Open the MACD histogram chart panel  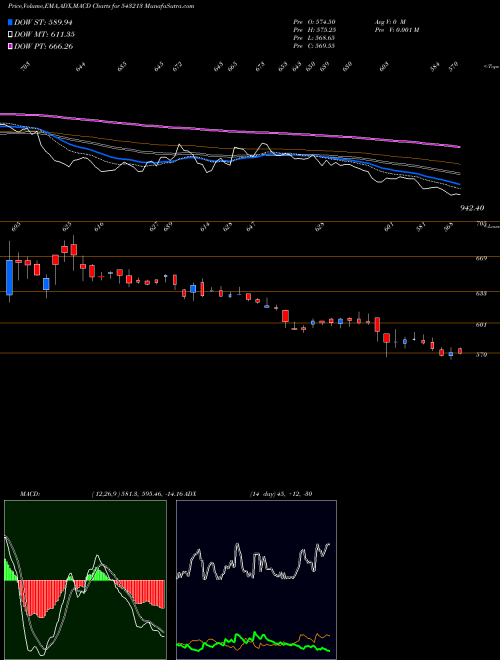click(85, 580)
